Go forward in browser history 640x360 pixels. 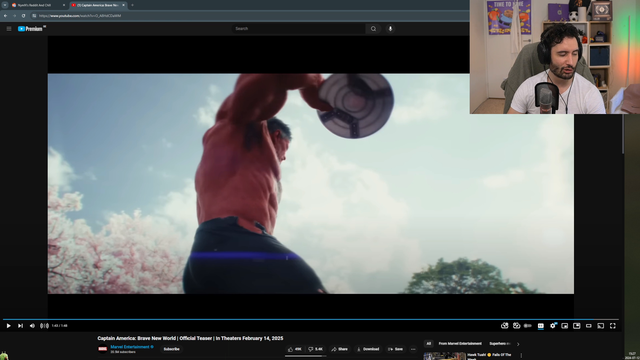14,16
